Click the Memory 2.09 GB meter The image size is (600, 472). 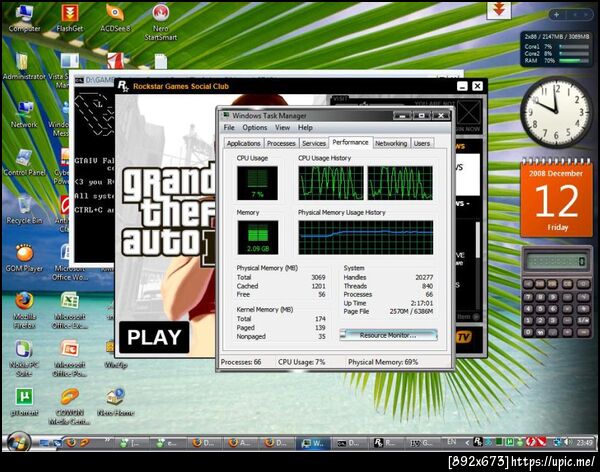pos(257,237)
